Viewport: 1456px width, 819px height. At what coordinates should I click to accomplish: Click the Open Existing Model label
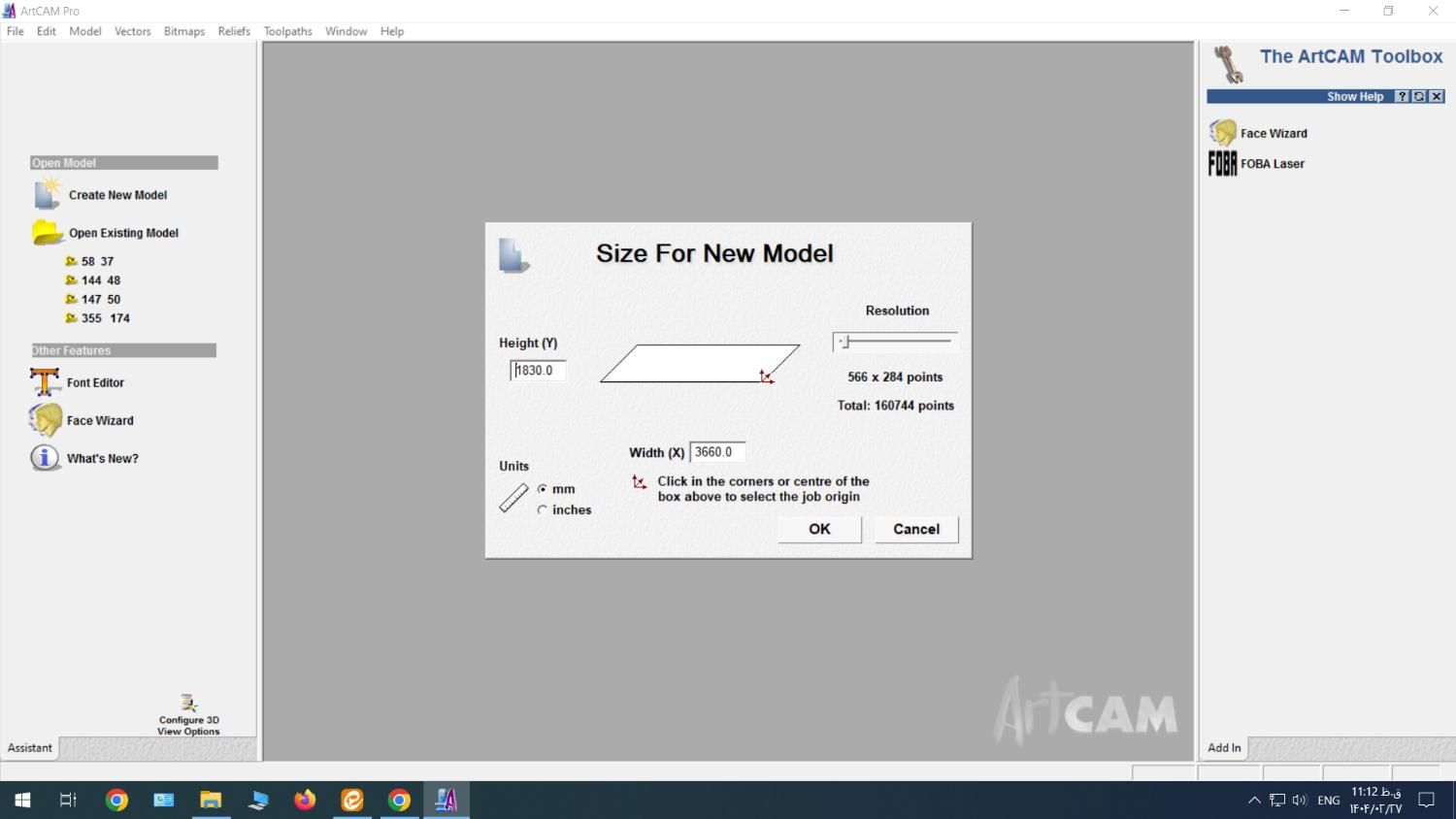[x=123, y=233]
